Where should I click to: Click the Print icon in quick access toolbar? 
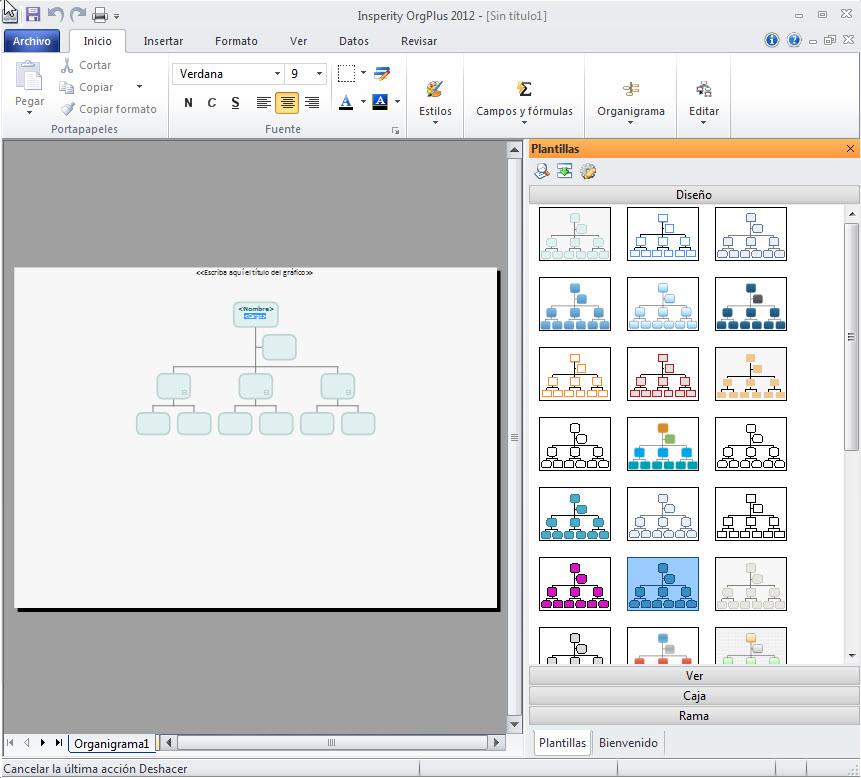pos(100,15)
